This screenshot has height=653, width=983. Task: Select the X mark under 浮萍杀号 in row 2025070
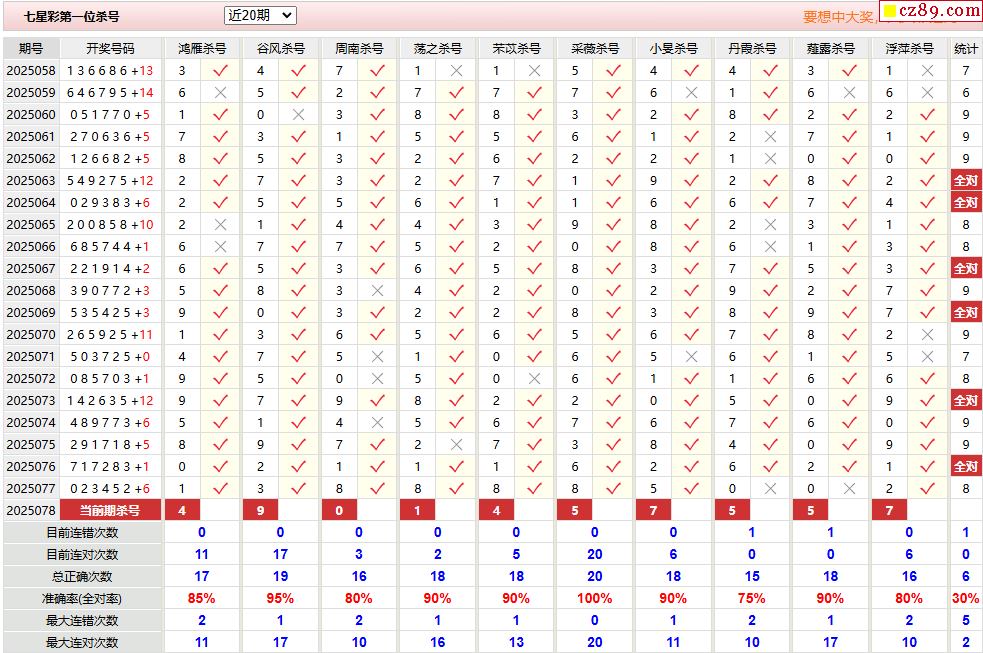(928, 335)
